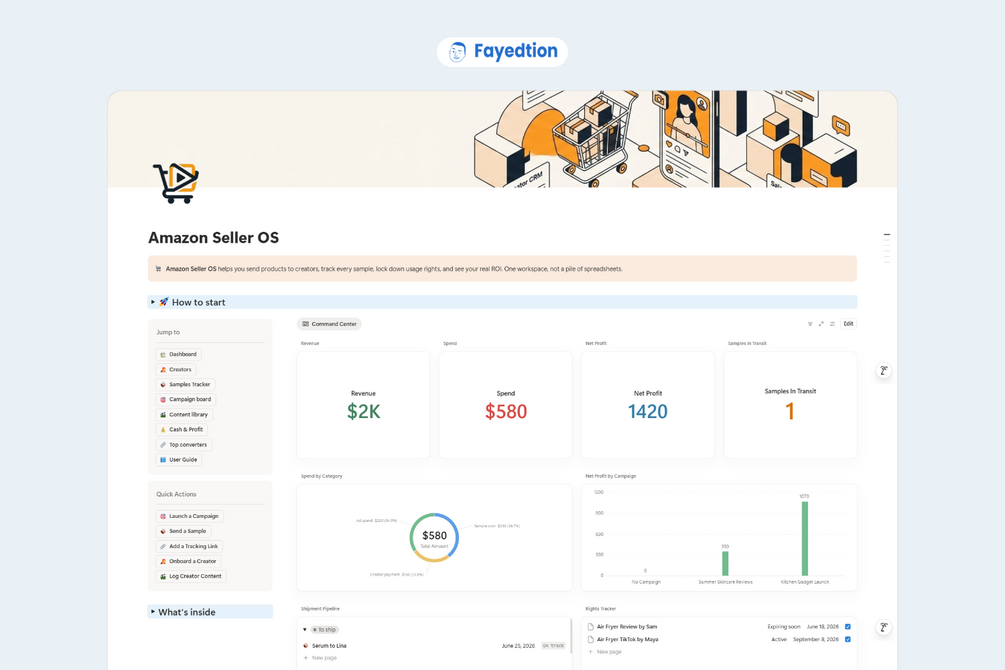Jump to Dashboard in sidebar
The width and height of the screenshot is (1005, 670).
point(178,354)
